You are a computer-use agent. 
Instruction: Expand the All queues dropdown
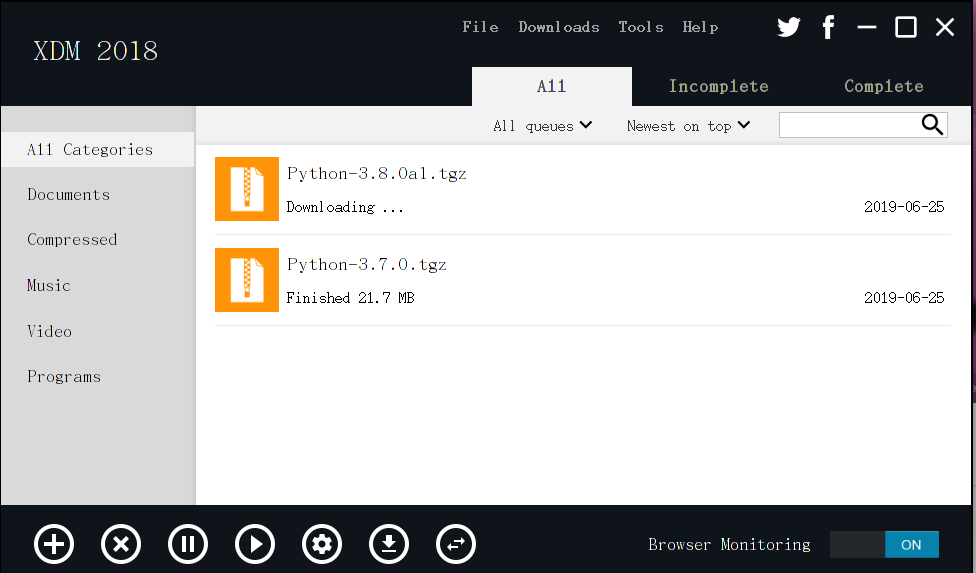coord(543,126)
